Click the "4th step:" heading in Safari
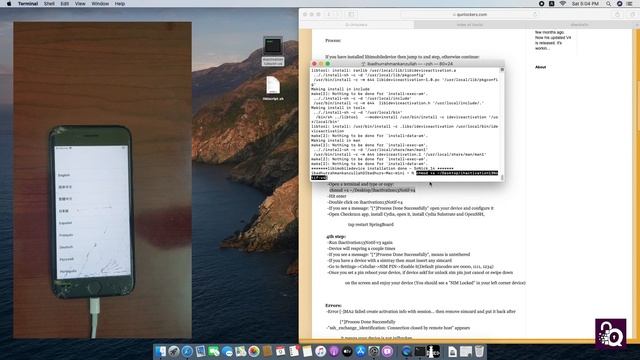 click(x=336, y=236)
